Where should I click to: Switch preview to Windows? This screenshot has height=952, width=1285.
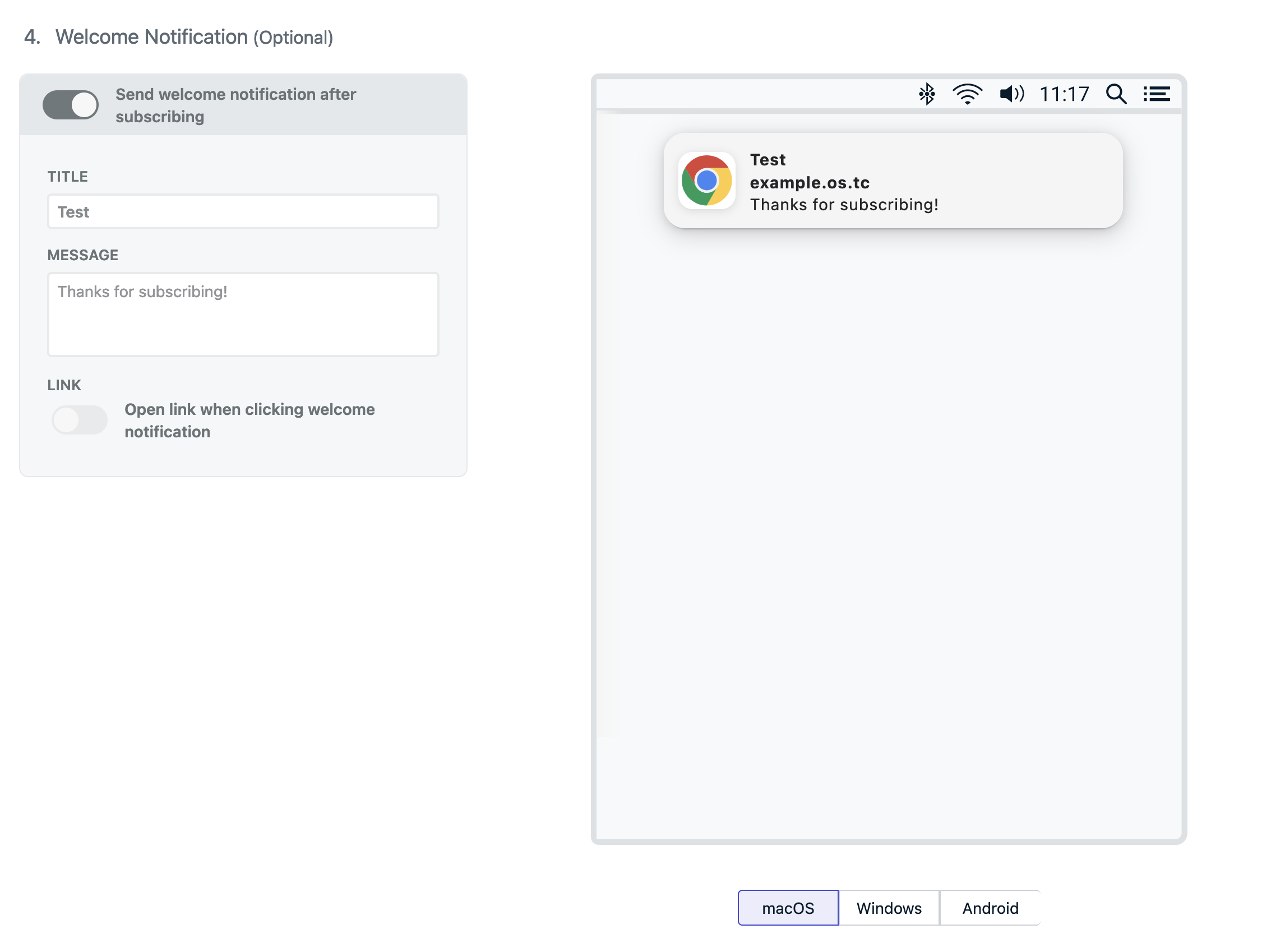coord(889,908)
